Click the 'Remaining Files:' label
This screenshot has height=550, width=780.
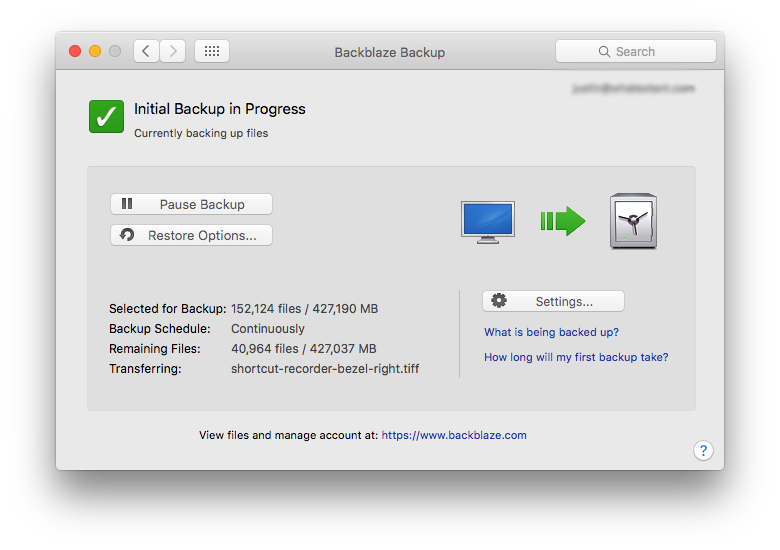pos(155,349)
